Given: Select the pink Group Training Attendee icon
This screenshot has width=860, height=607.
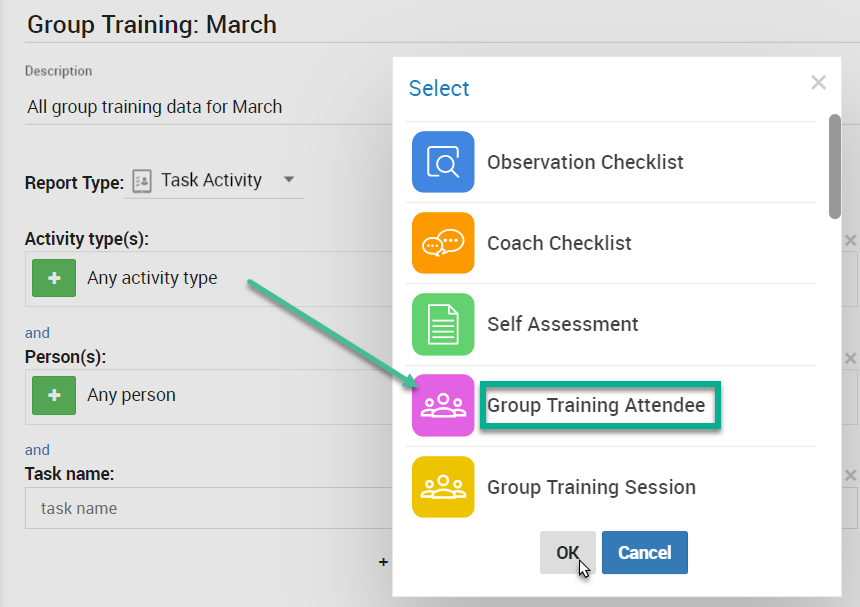Looking at the screenshot, I should (443, 405).
